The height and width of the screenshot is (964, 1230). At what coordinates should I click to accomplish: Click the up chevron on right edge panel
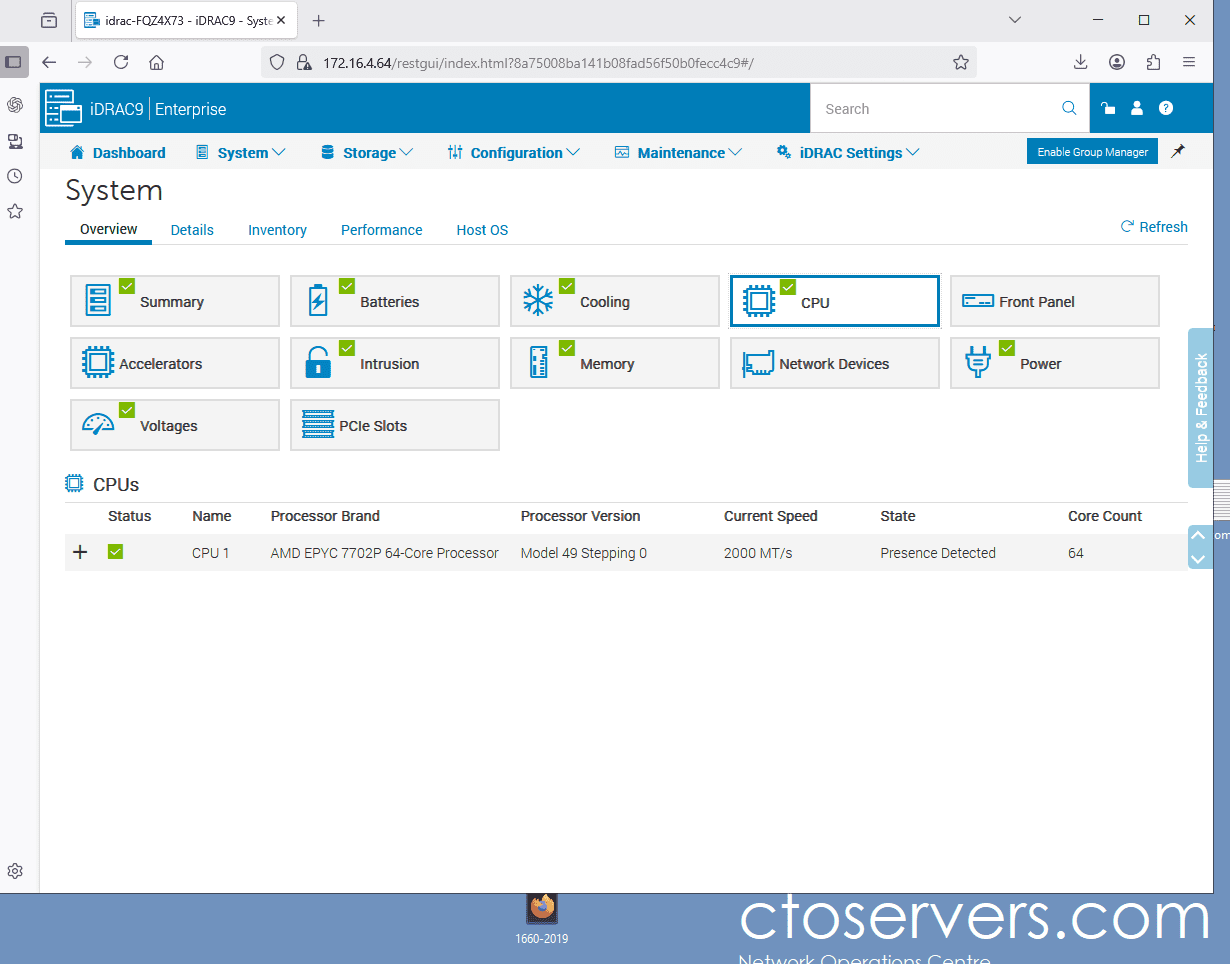coord(1198,536)
